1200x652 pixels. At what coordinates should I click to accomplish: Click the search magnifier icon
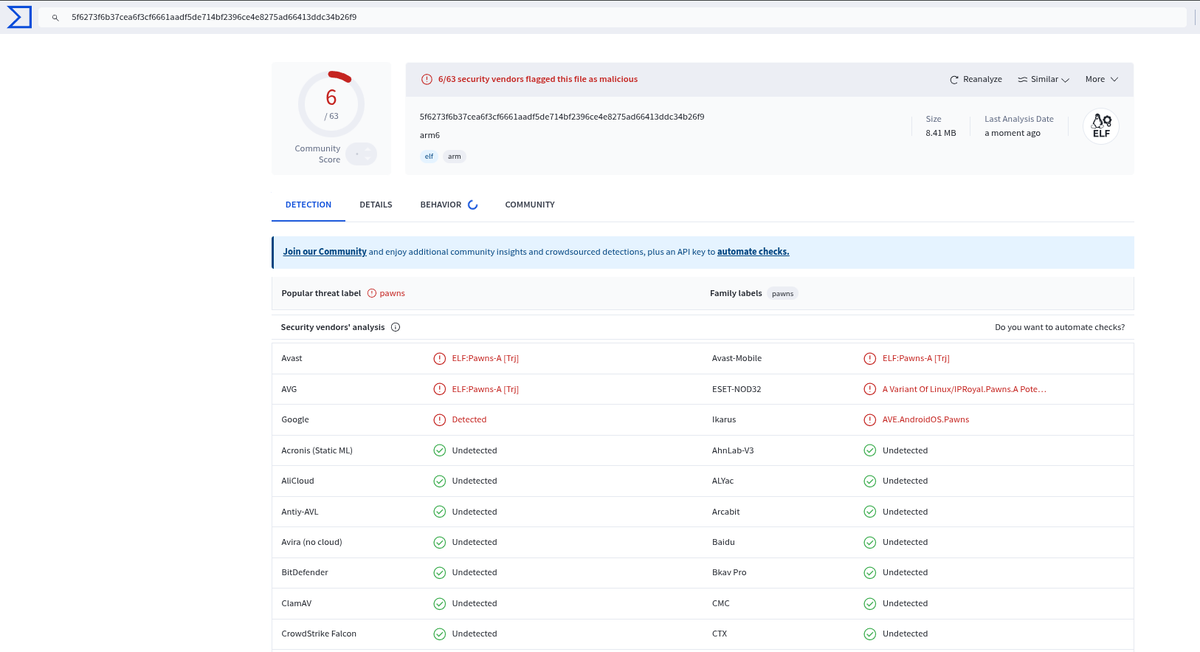tap(55, 18)
